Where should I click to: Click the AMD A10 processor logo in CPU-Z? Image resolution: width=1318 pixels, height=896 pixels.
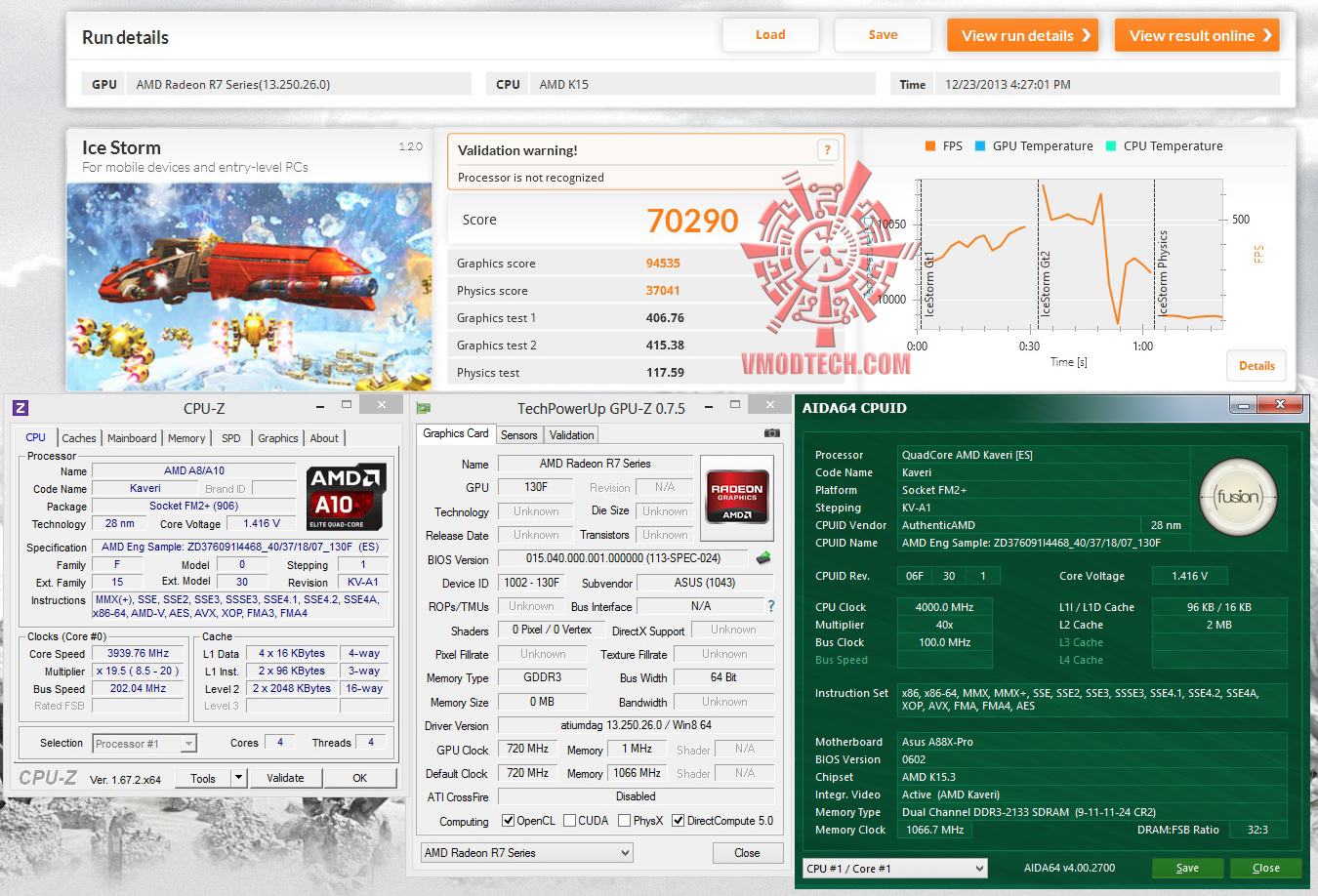point(347,497)
